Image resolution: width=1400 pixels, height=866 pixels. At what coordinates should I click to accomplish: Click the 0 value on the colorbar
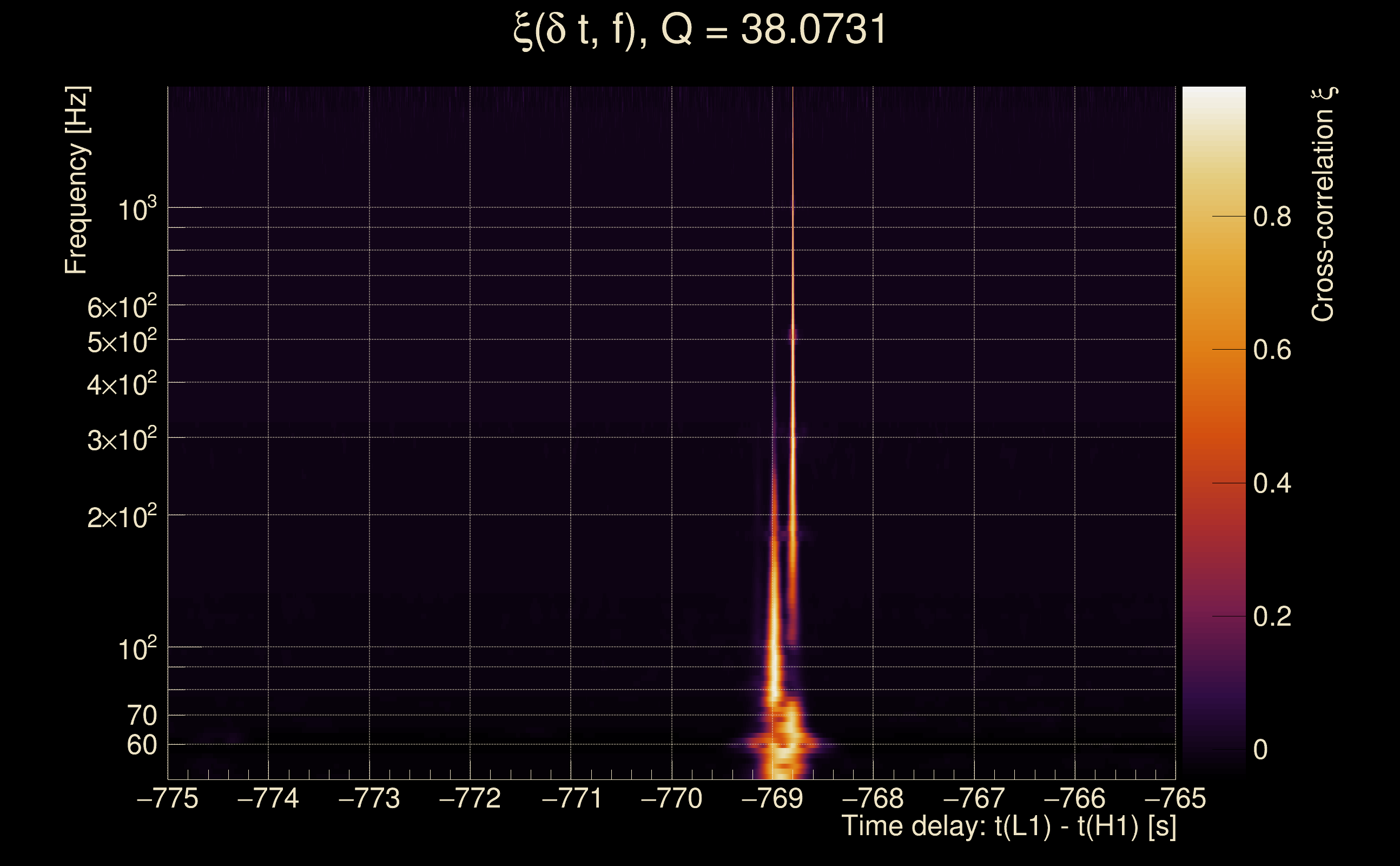pyautogui.click(x=1260, y=750)
